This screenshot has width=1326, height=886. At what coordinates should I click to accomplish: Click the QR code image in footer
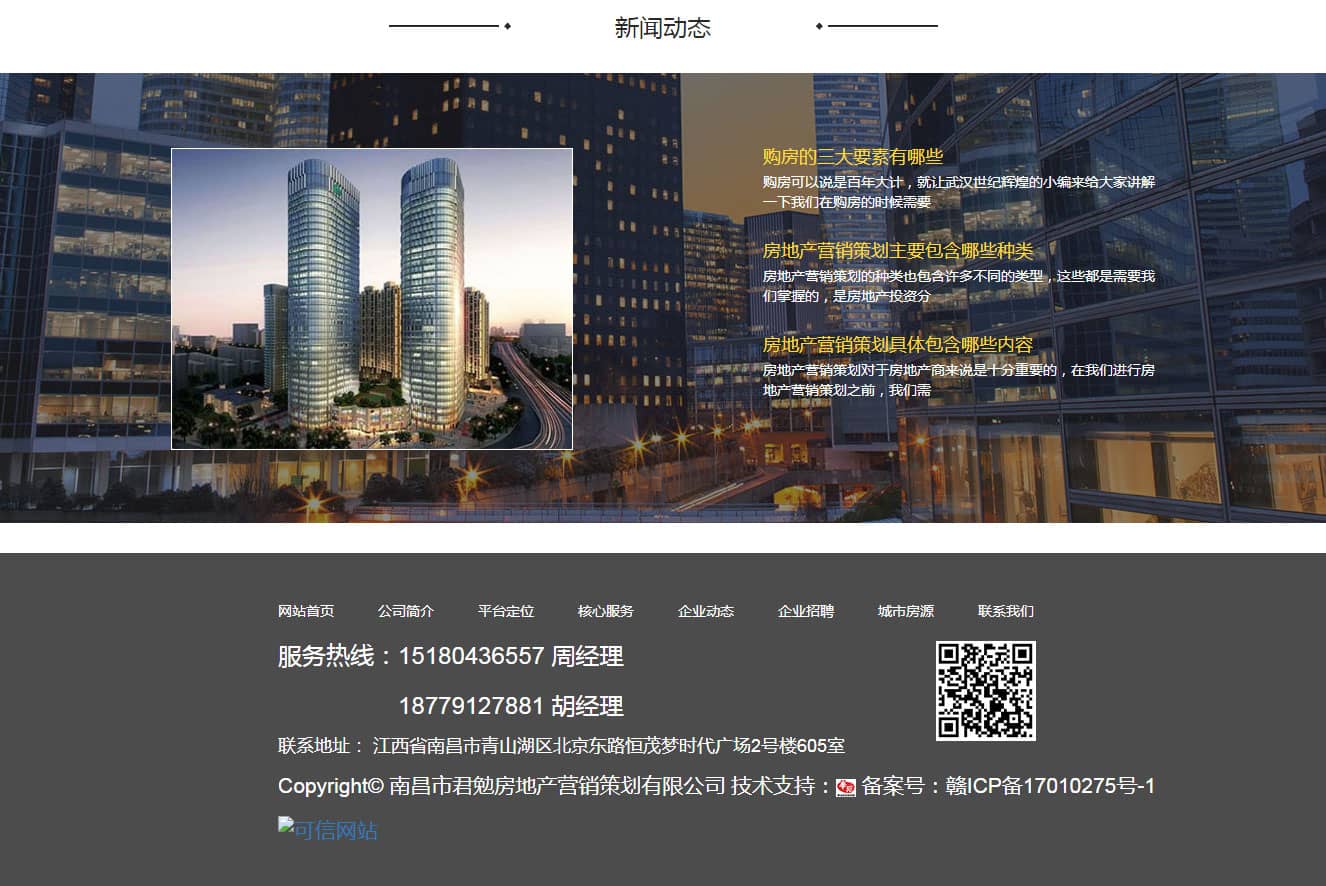[x=985, y=691]
